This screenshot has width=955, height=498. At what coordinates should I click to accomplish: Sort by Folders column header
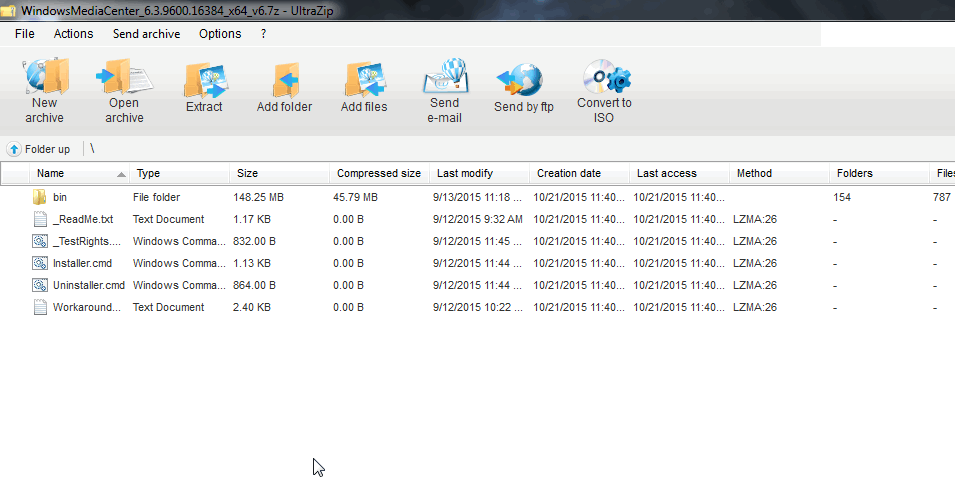(x=855, y=174)
